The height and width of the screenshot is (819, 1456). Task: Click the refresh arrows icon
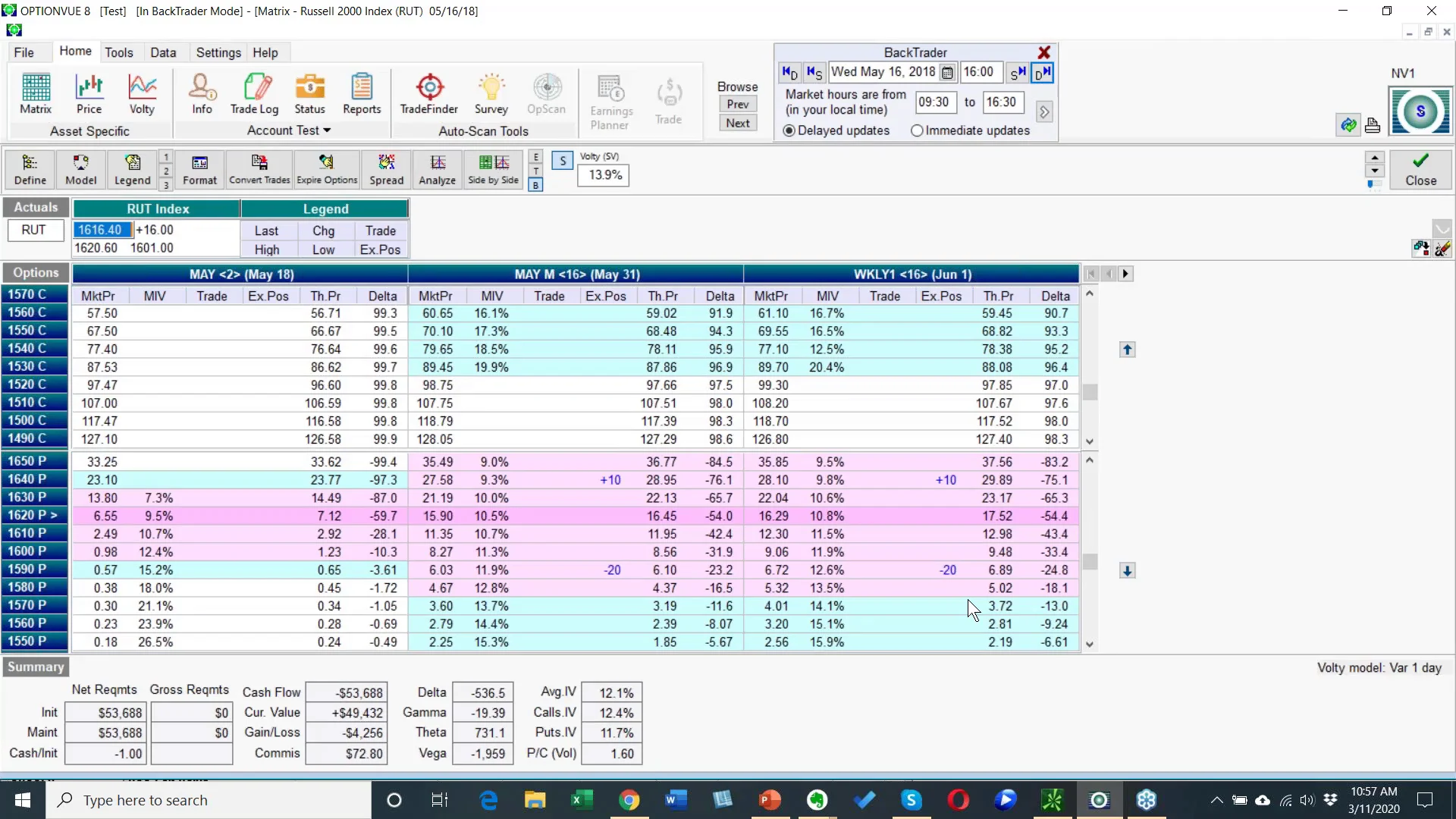(1348, 125)
